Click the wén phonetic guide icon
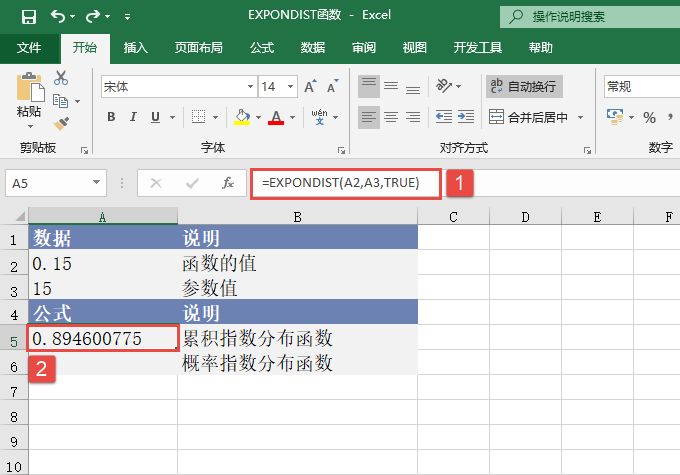 click(x=319, y=117)
